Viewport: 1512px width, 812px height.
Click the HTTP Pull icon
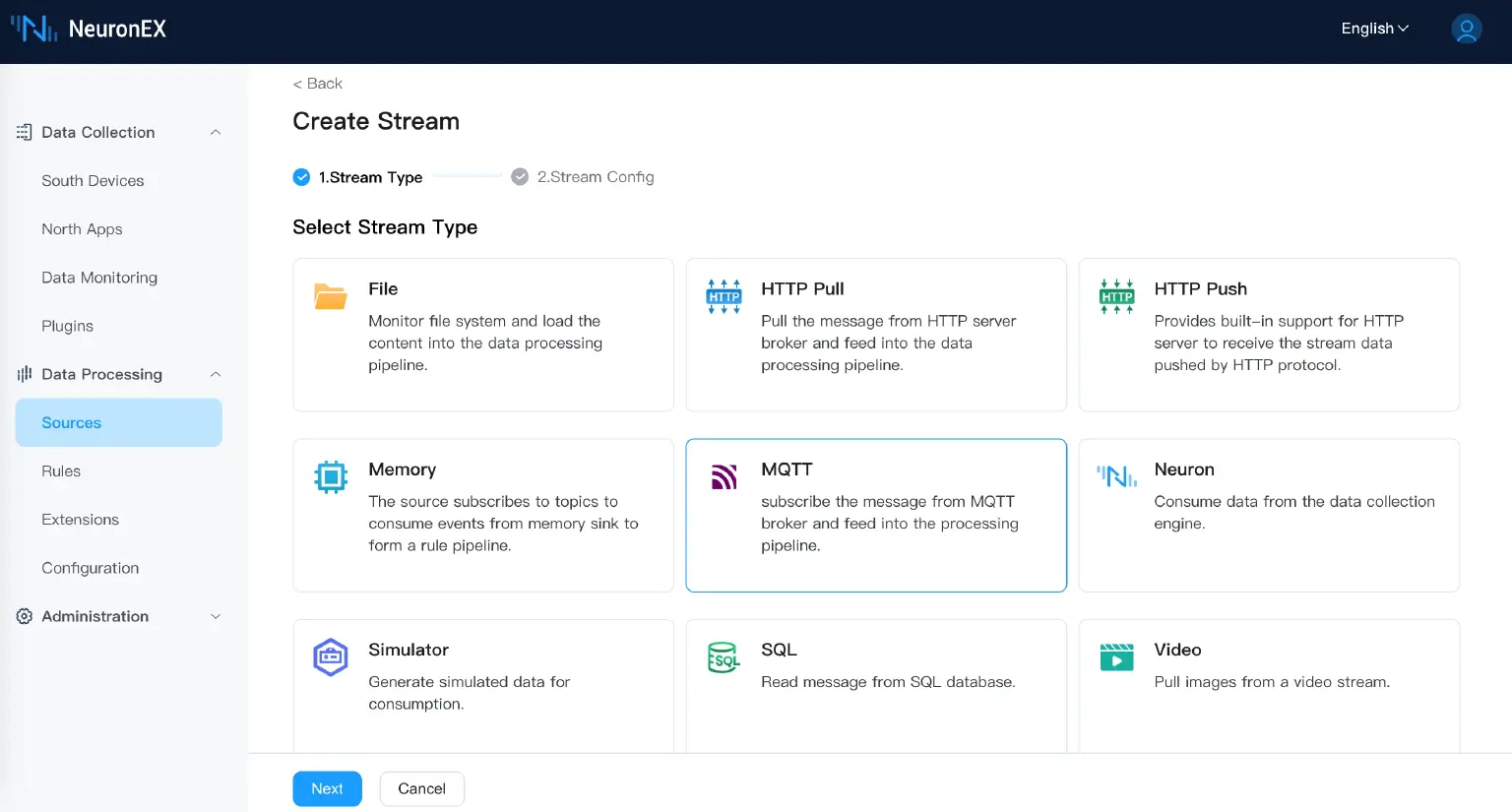click(x=724, y=296)
